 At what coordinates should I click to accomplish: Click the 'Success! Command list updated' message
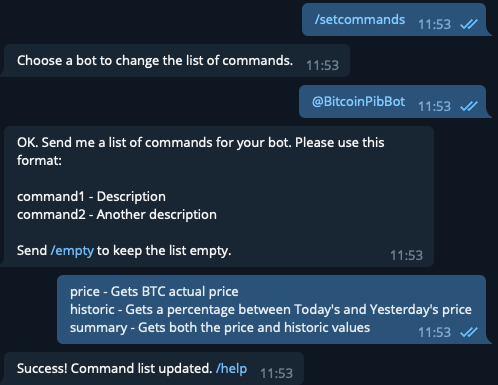coord(153,369)
